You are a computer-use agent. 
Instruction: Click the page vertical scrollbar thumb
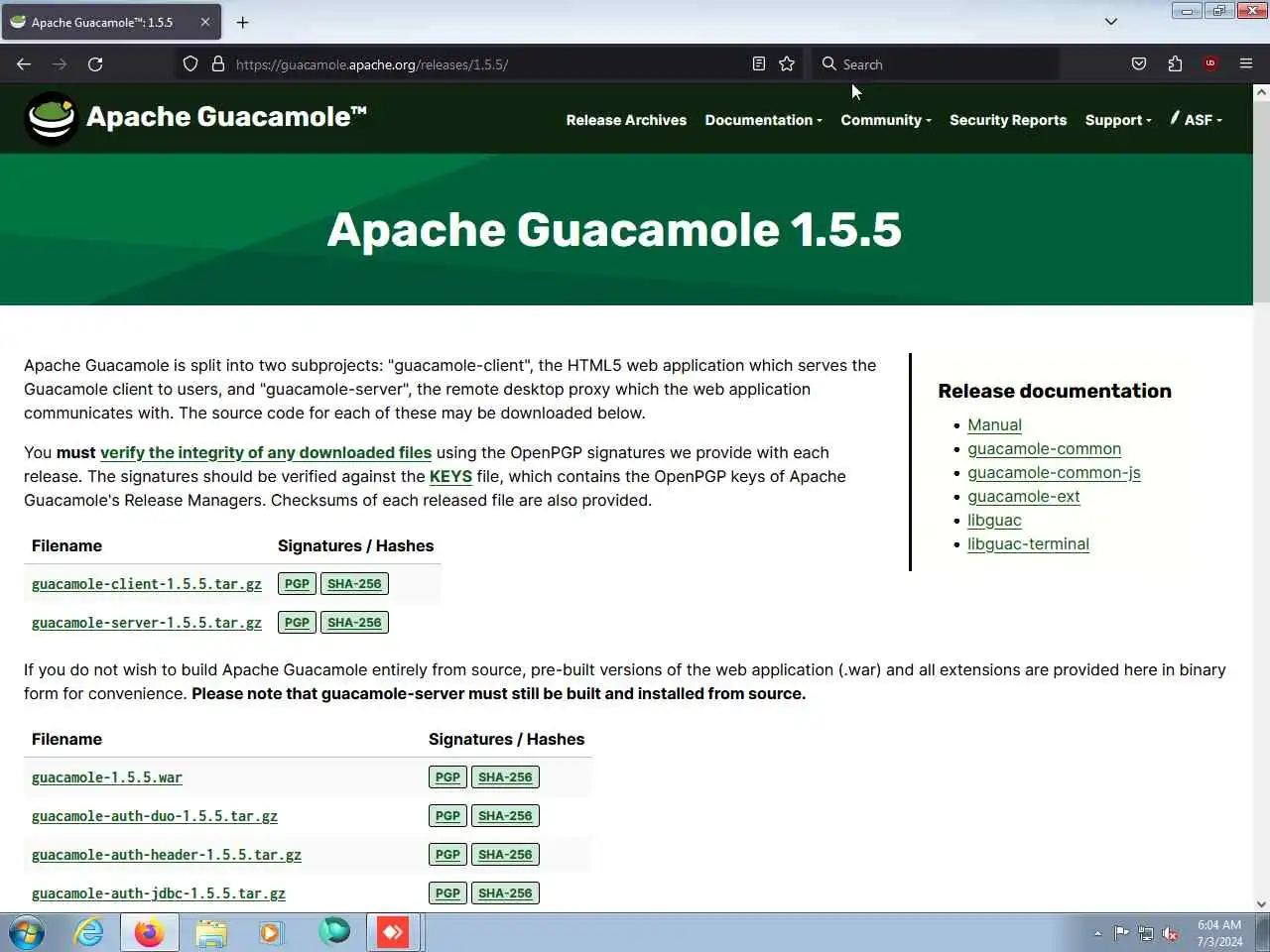(1261, 201)
